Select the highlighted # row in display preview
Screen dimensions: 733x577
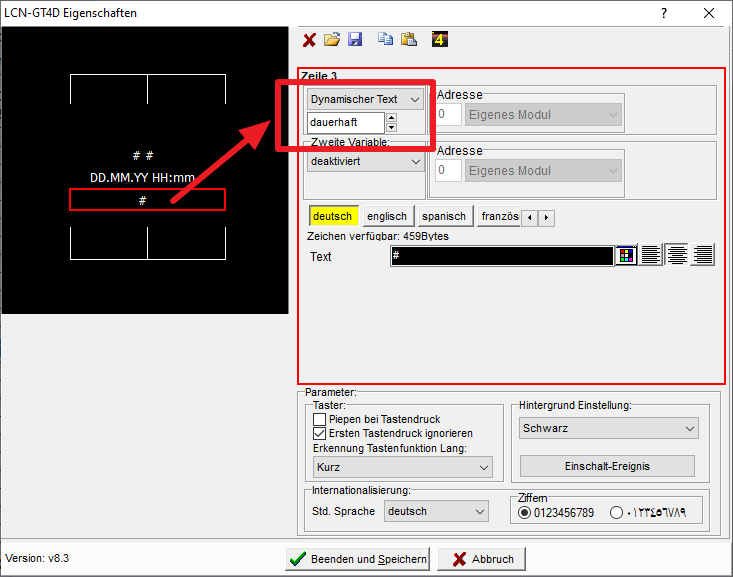pos(147,200)
